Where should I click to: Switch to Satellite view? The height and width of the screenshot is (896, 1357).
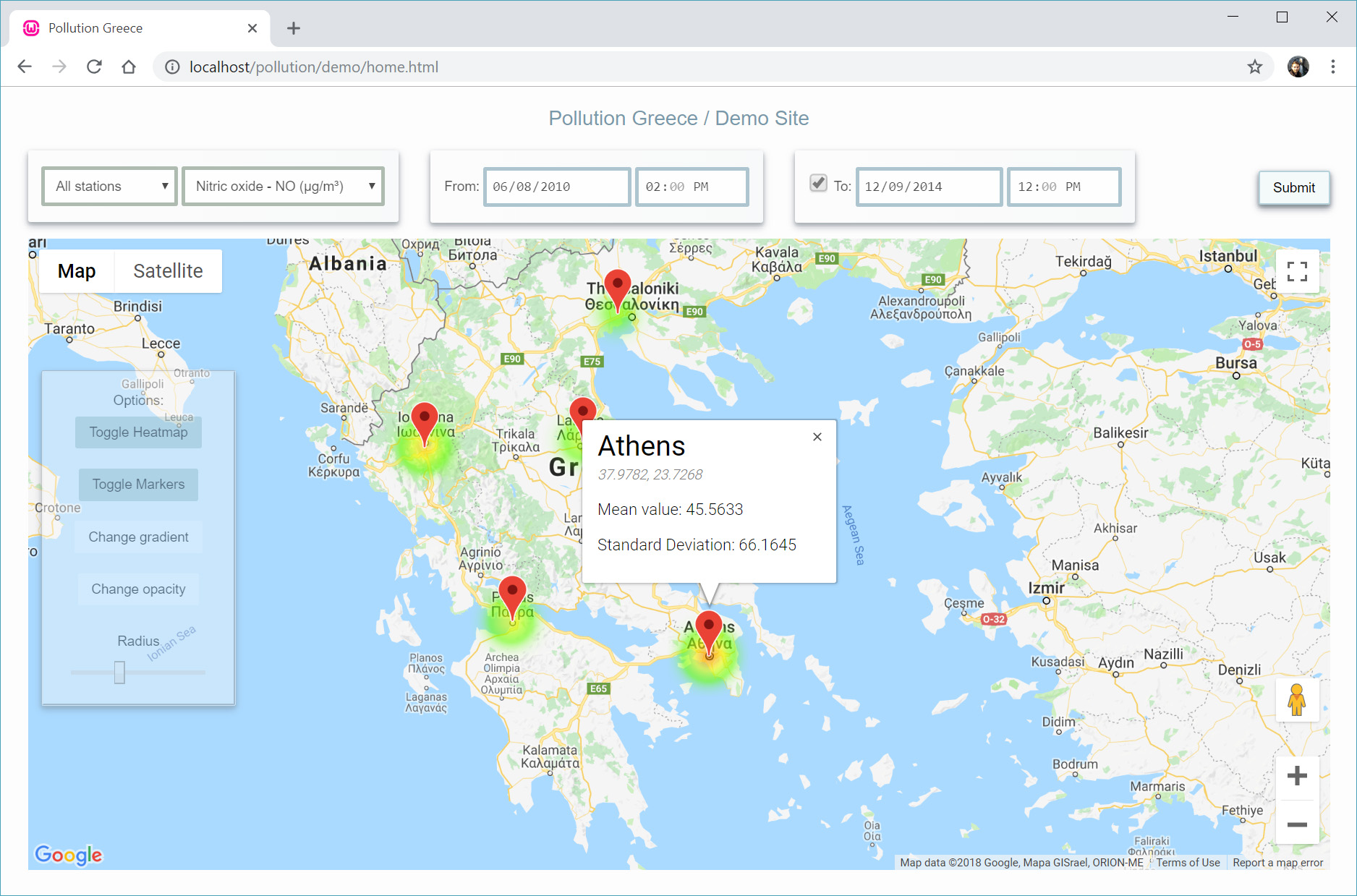pyautogui.click(x=168, y=271)
